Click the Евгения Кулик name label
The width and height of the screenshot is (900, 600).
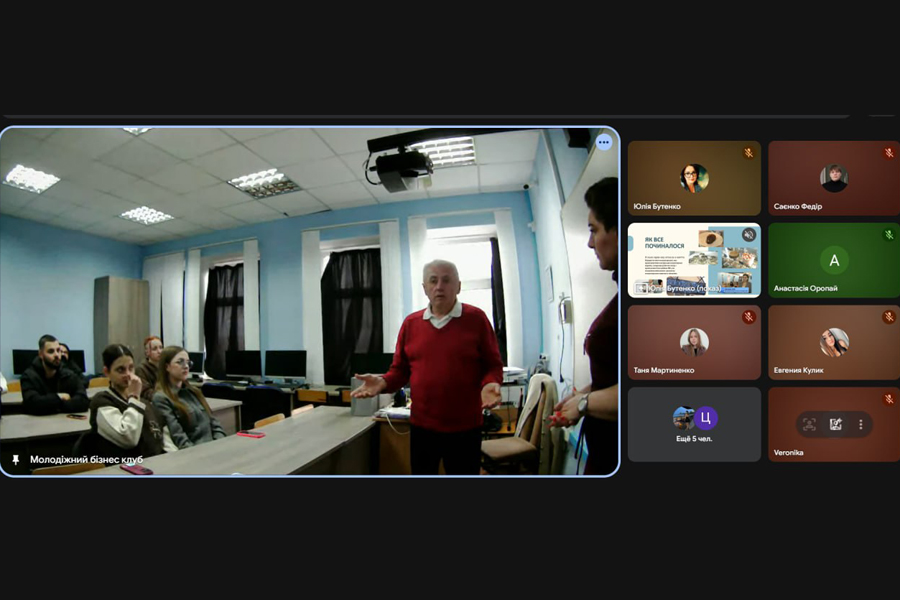coord(798,370)
